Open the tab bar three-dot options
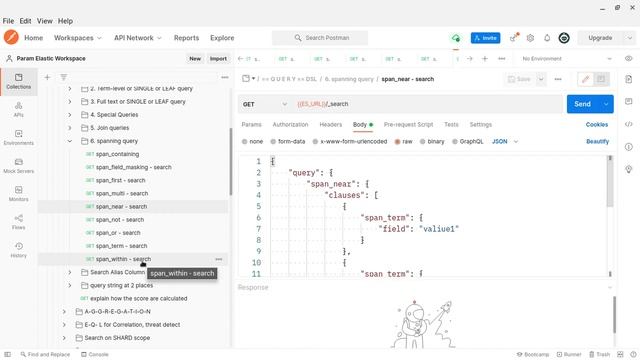 (x=502, y=59)
